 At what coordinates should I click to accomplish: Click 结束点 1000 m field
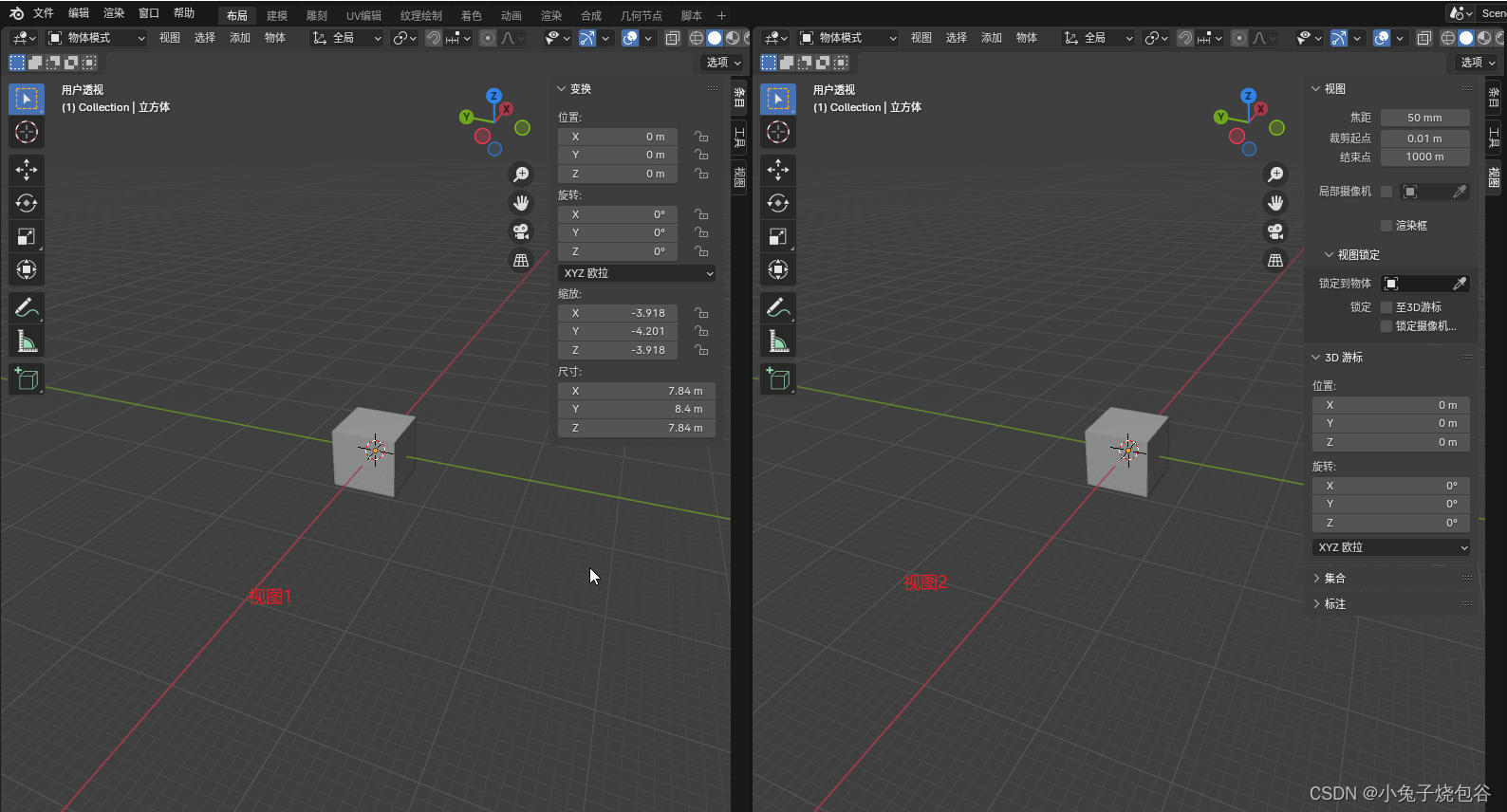pyautogui.click(x=1425, y=157)
